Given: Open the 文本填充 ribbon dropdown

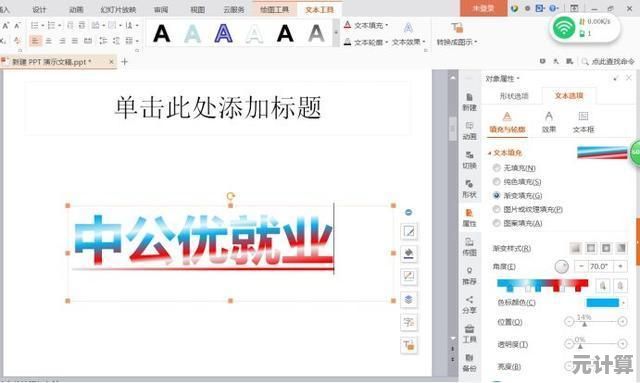Looking at the screenshot, I should click(366, 25).
